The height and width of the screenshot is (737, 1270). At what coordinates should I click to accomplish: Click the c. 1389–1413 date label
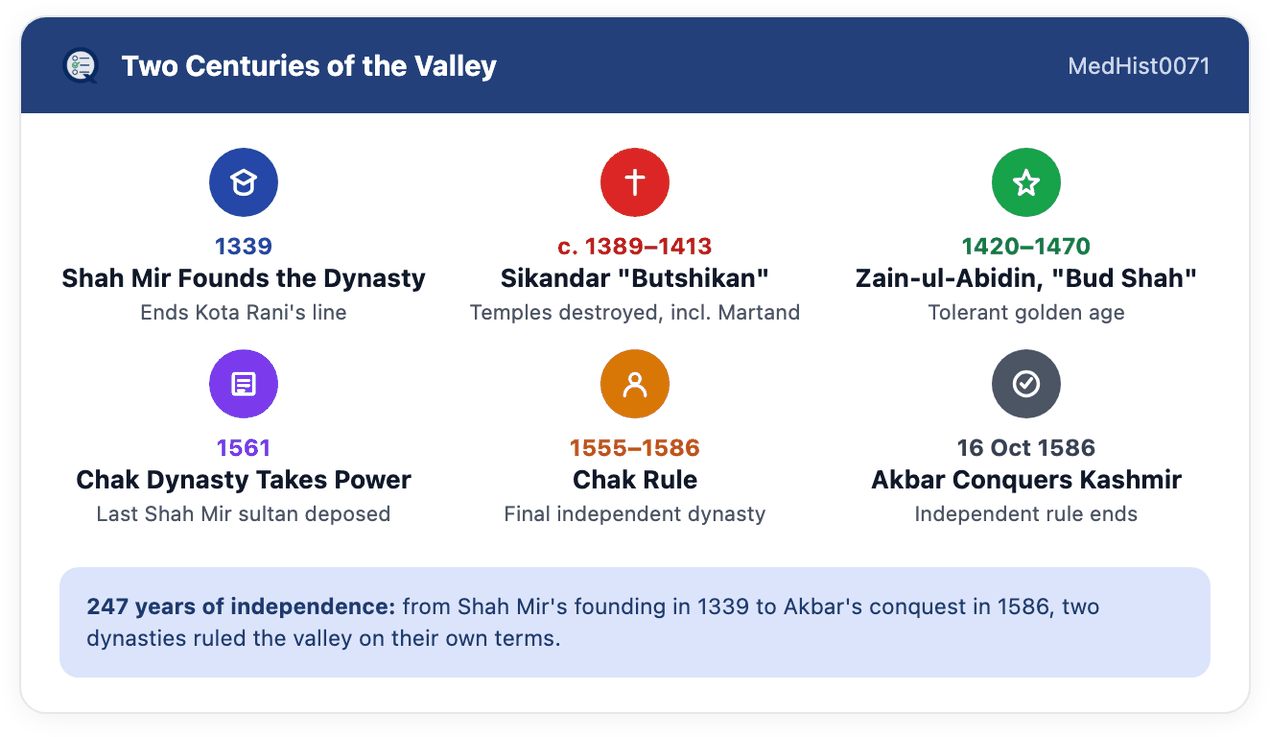635,246
